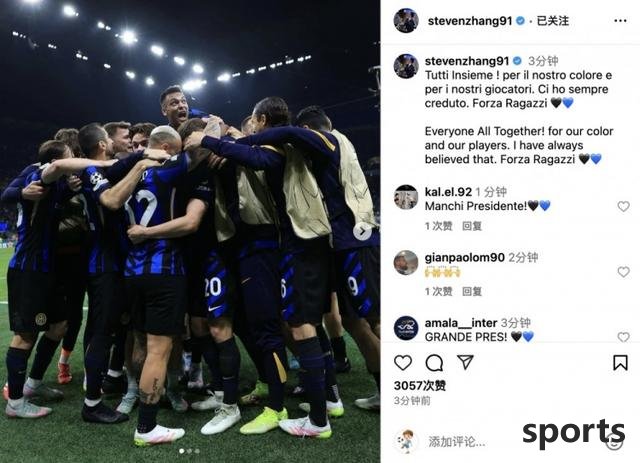
Task: Like gianpaolom90's comment
Action: [623, 272]
